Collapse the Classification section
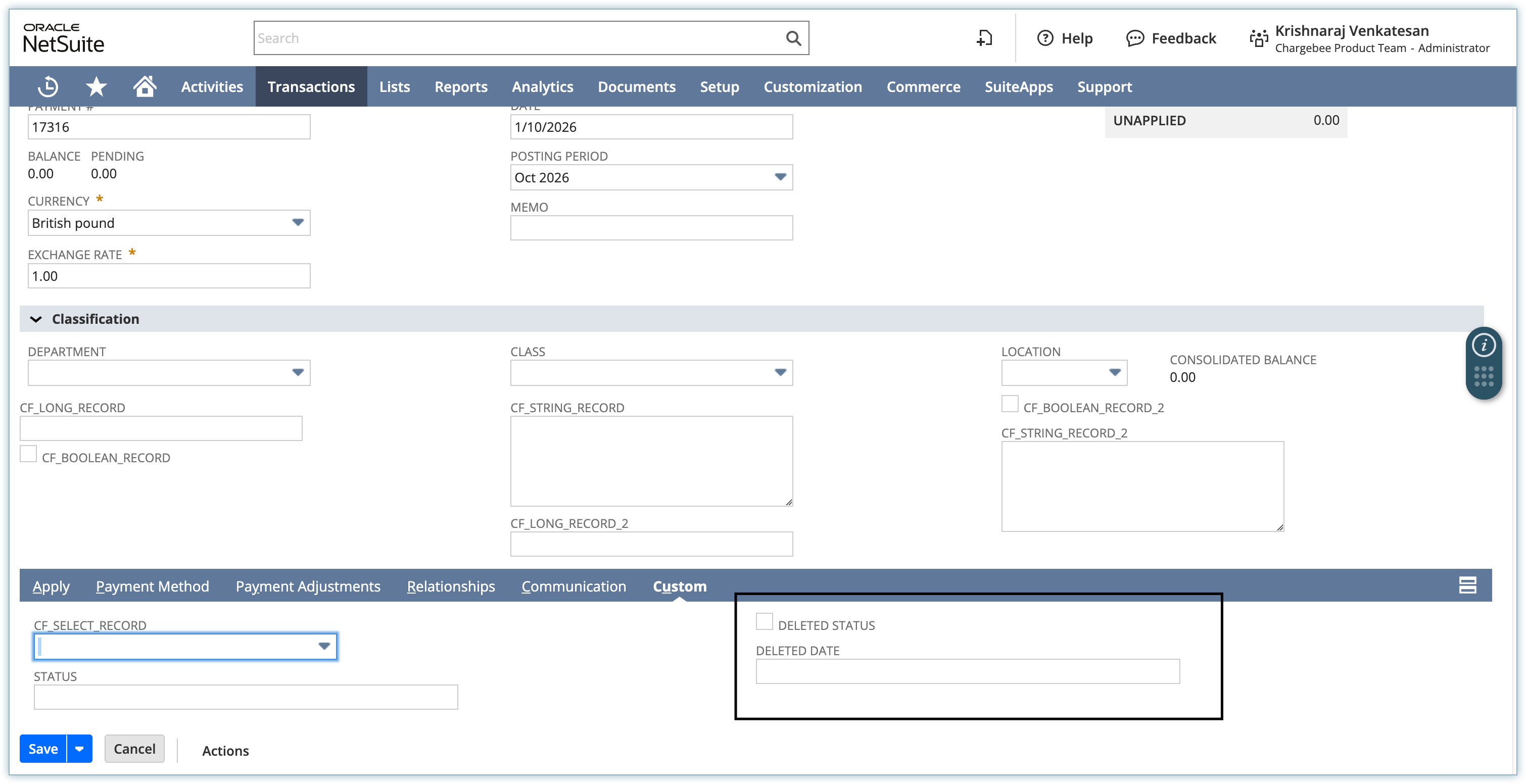 pyautogui.click(x=36, y=319)
